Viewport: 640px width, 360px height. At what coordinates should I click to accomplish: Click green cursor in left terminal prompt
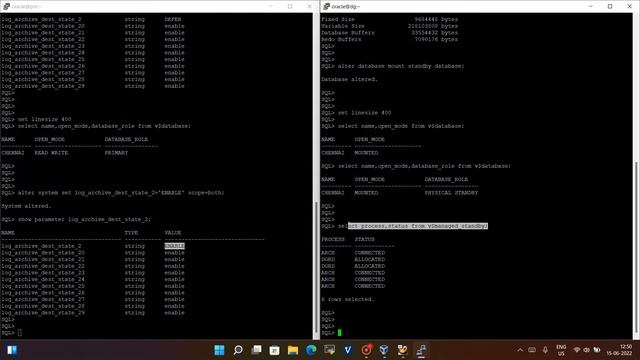(20, 333)
